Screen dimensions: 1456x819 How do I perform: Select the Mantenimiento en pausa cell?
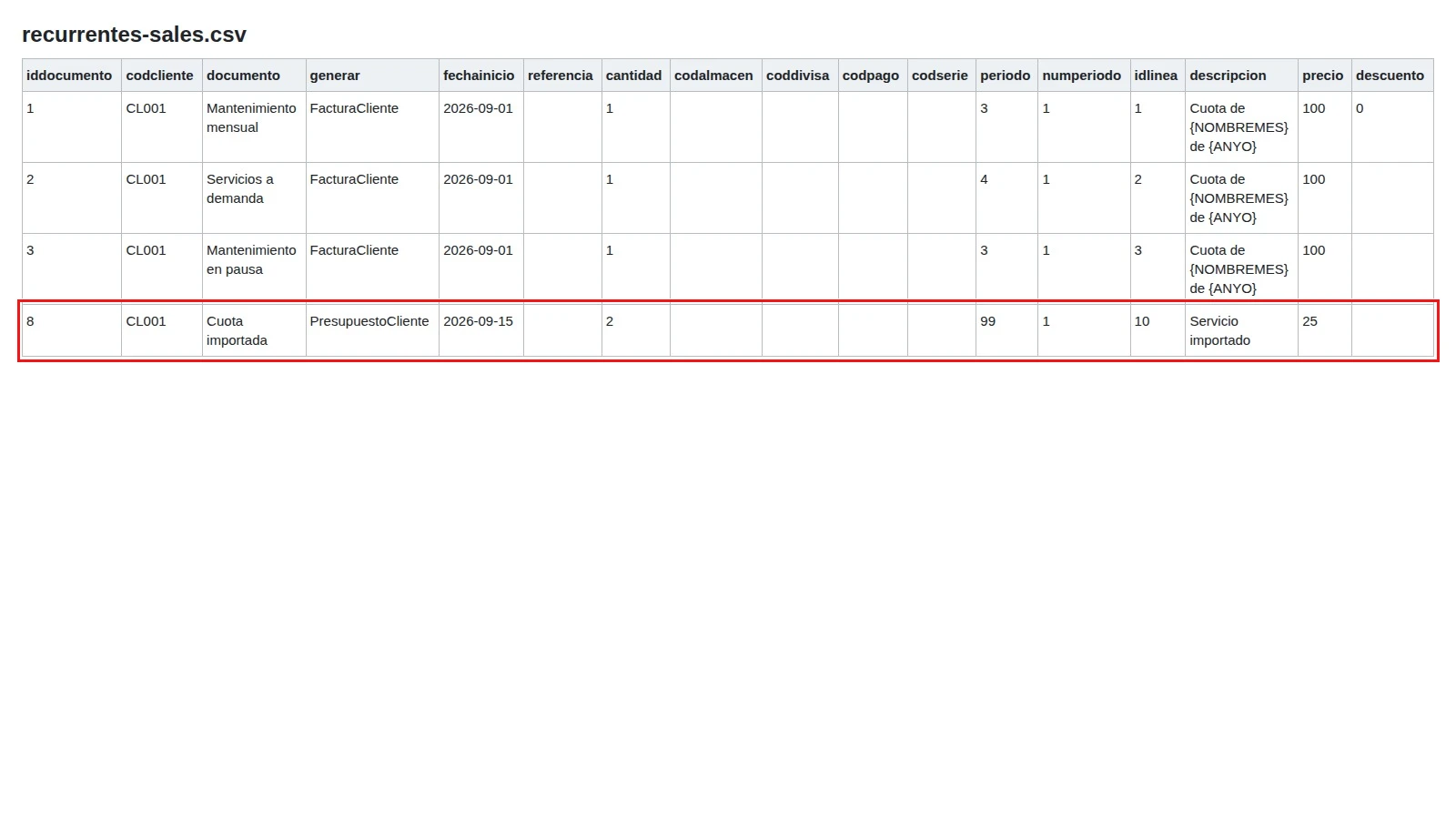tap(254, 269)
